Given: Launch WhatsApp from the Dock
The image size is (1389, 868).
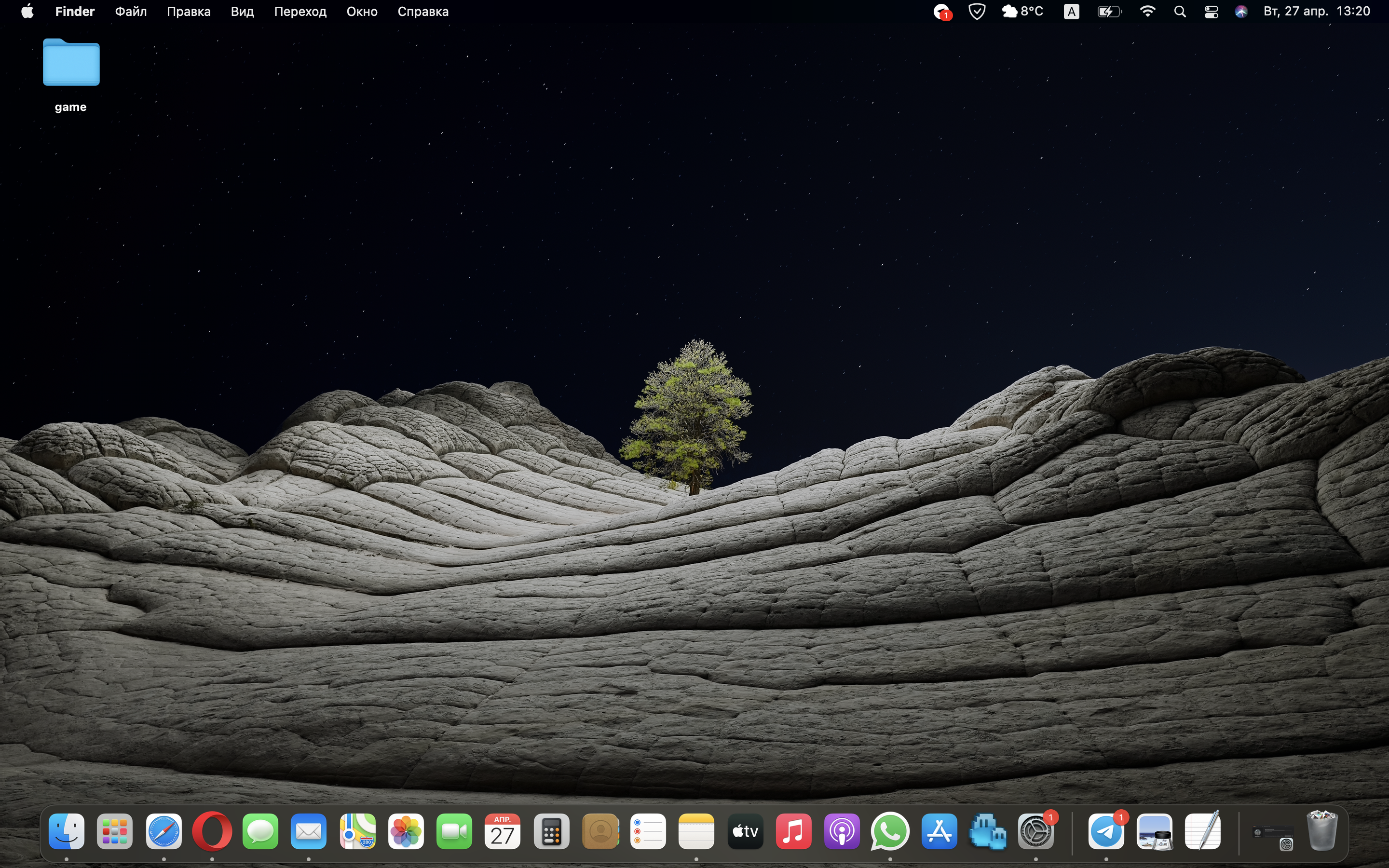Looking at the screenshot, I should coord(890,831).
